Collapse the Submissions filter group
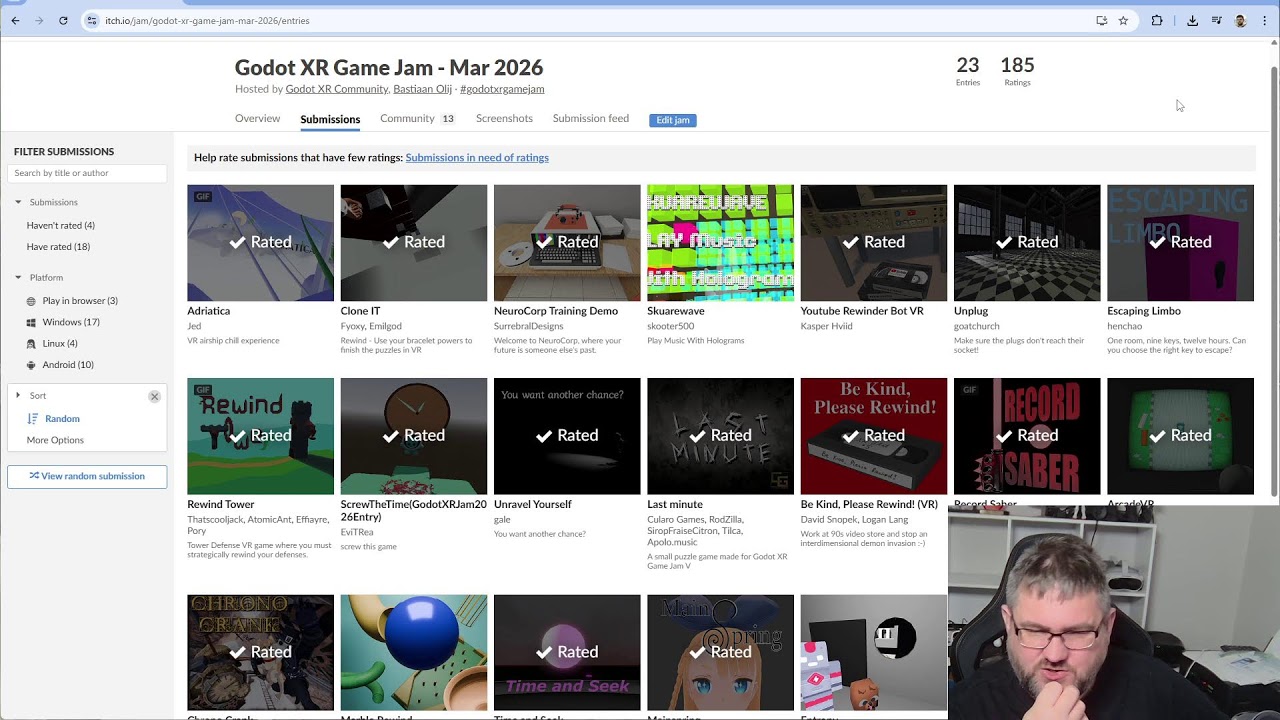Image resolution: width=1280 pixels, height=720 pixels. tap(18, 202)
